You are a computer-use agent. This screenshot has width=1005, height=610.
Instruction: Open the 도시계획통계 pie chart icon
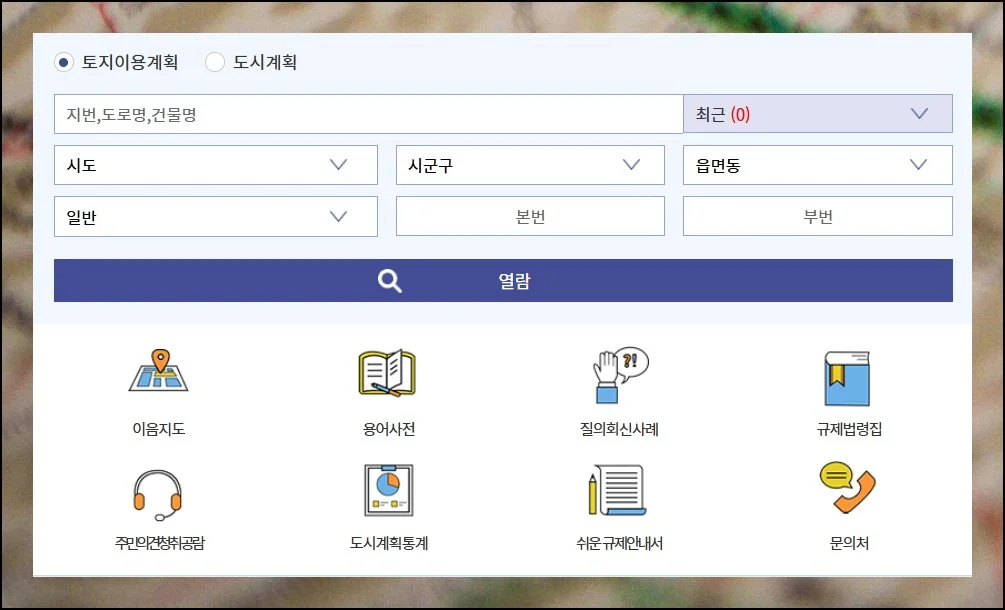[387, 489]
